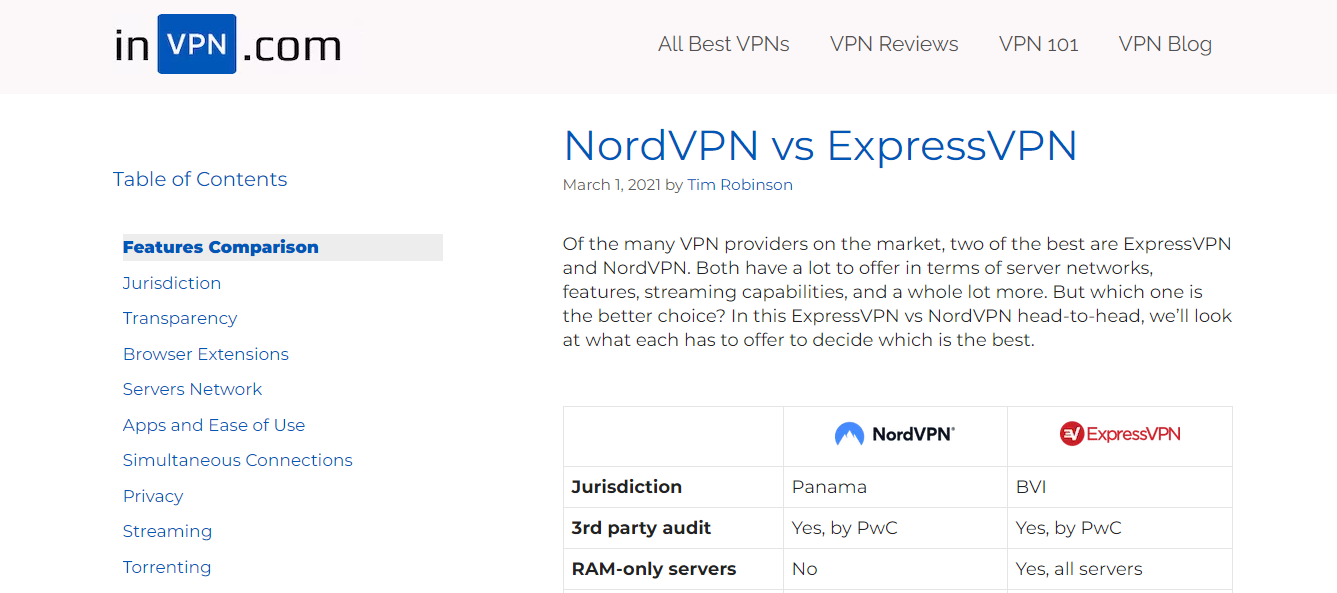The height and width of the screenshot is (593, 1337).
Task: Go to the Streaming section
Action: (x=167, y=531)
